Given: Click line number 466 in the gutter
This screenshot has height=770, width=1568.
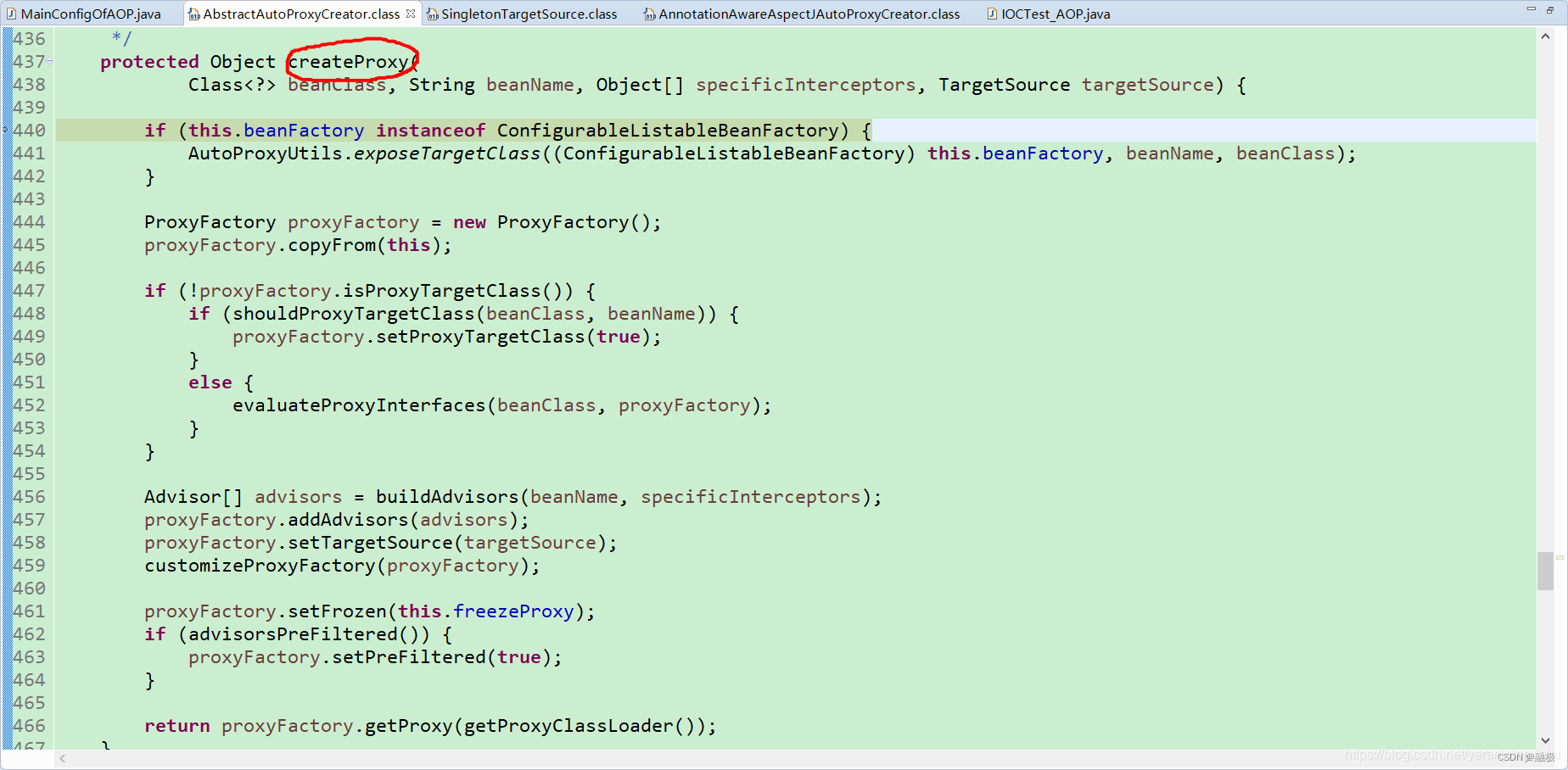Looking at the screenshot, I should tap(29, 726).
